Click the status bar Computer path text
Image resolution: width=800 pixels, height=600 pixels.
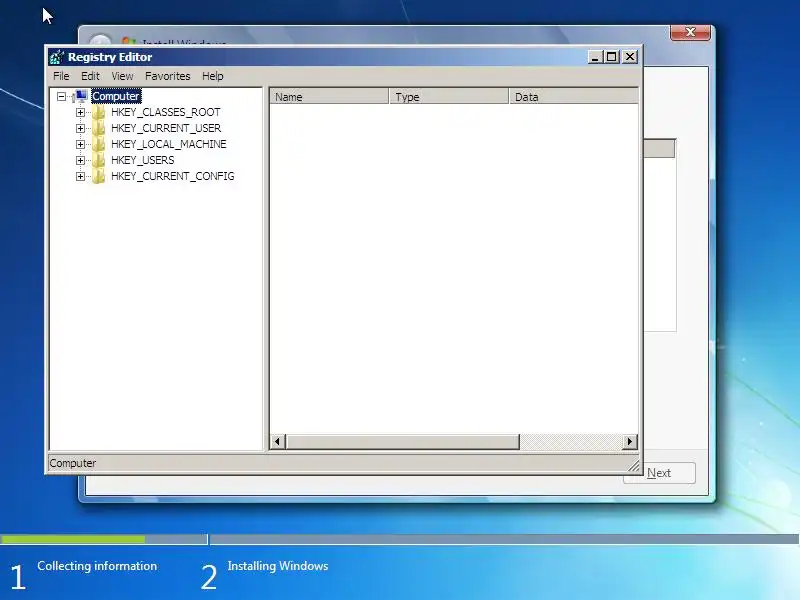[x=72, y=463]
